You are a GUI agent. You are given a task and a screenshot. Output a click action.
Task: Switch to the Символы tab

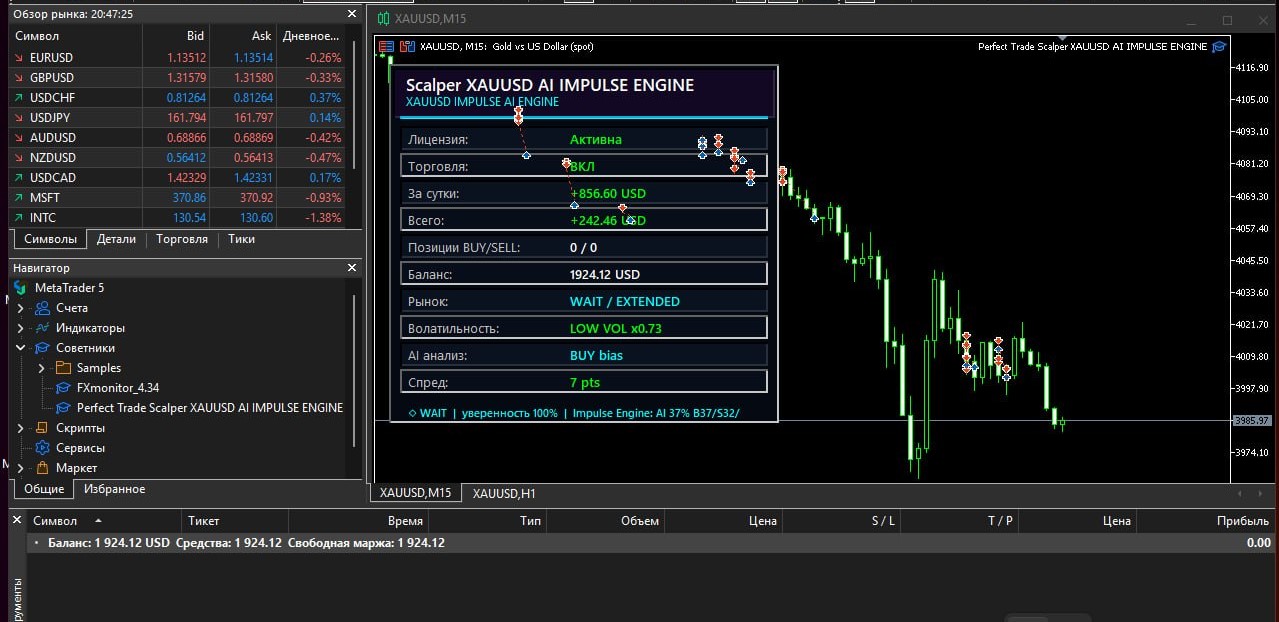50,239
